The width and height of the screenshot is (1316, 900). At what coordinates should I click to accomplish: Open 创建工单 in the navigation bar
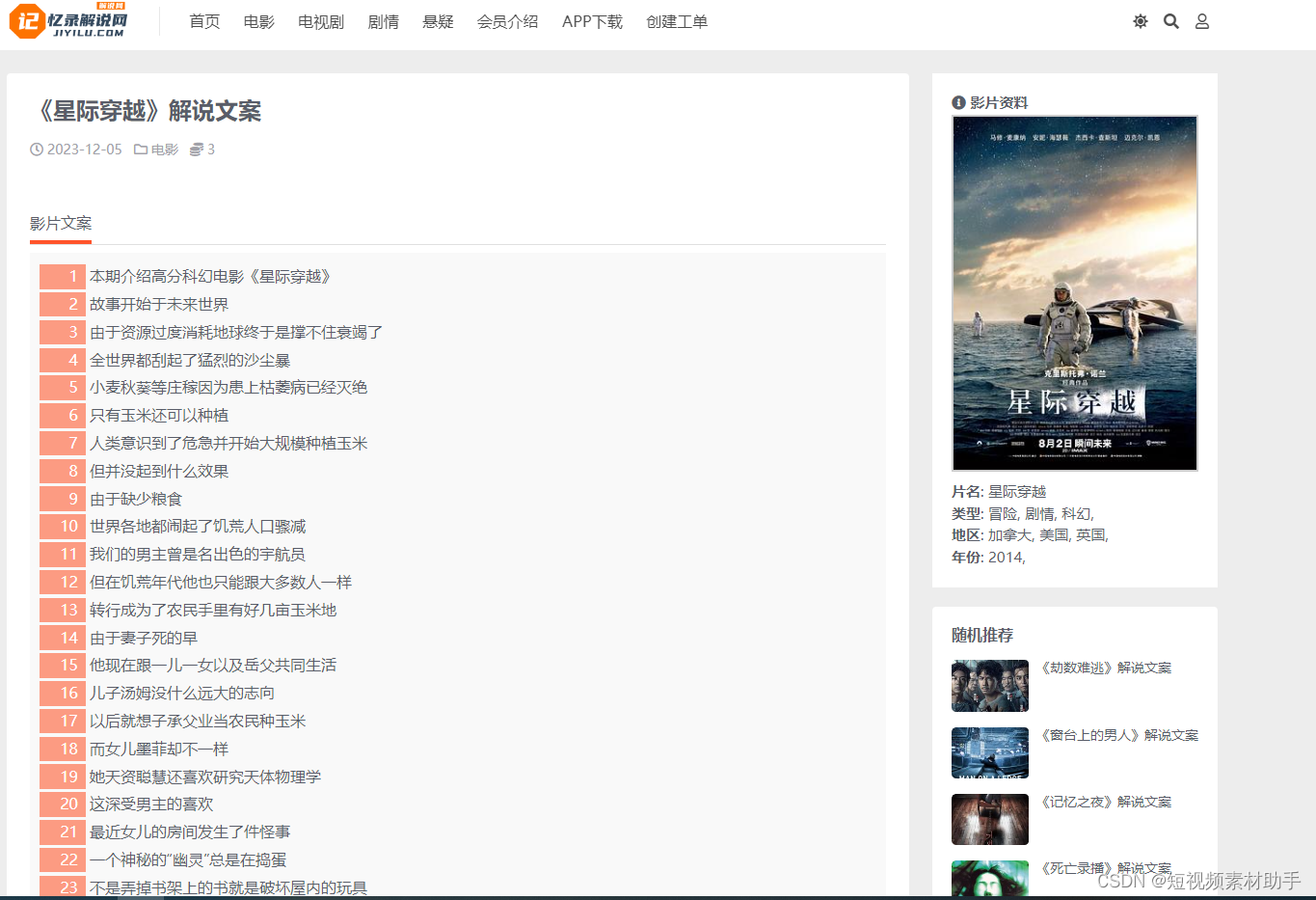click(677, 21)
